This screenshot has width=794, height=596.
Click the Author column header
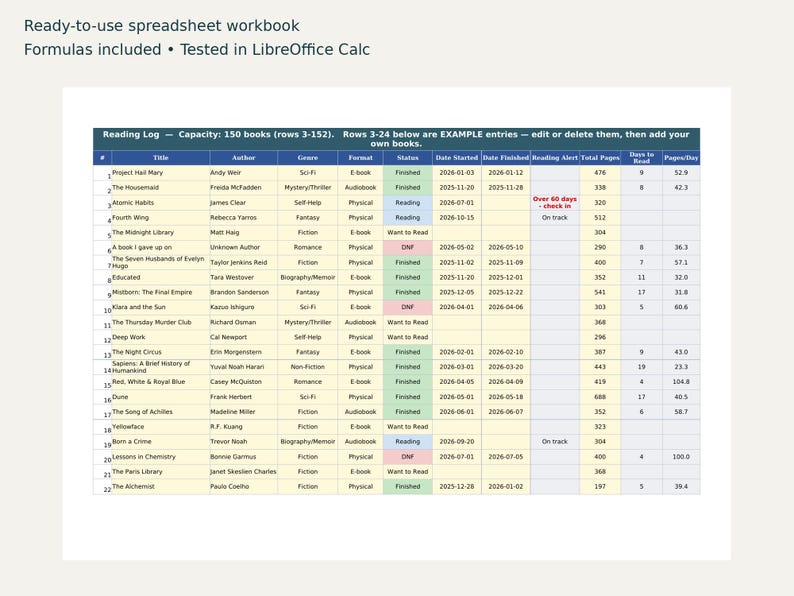pyautogui.click(x=244, y=157)
